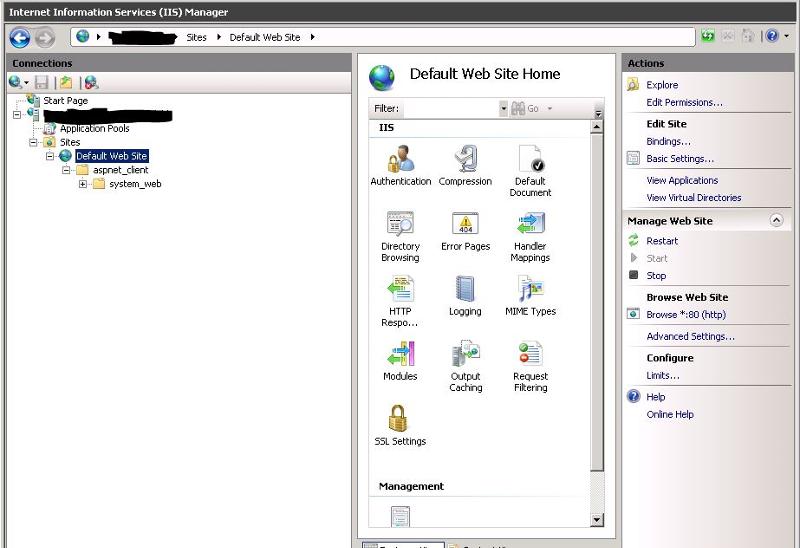Click the Forward navigation arrow button

point(45,38)
